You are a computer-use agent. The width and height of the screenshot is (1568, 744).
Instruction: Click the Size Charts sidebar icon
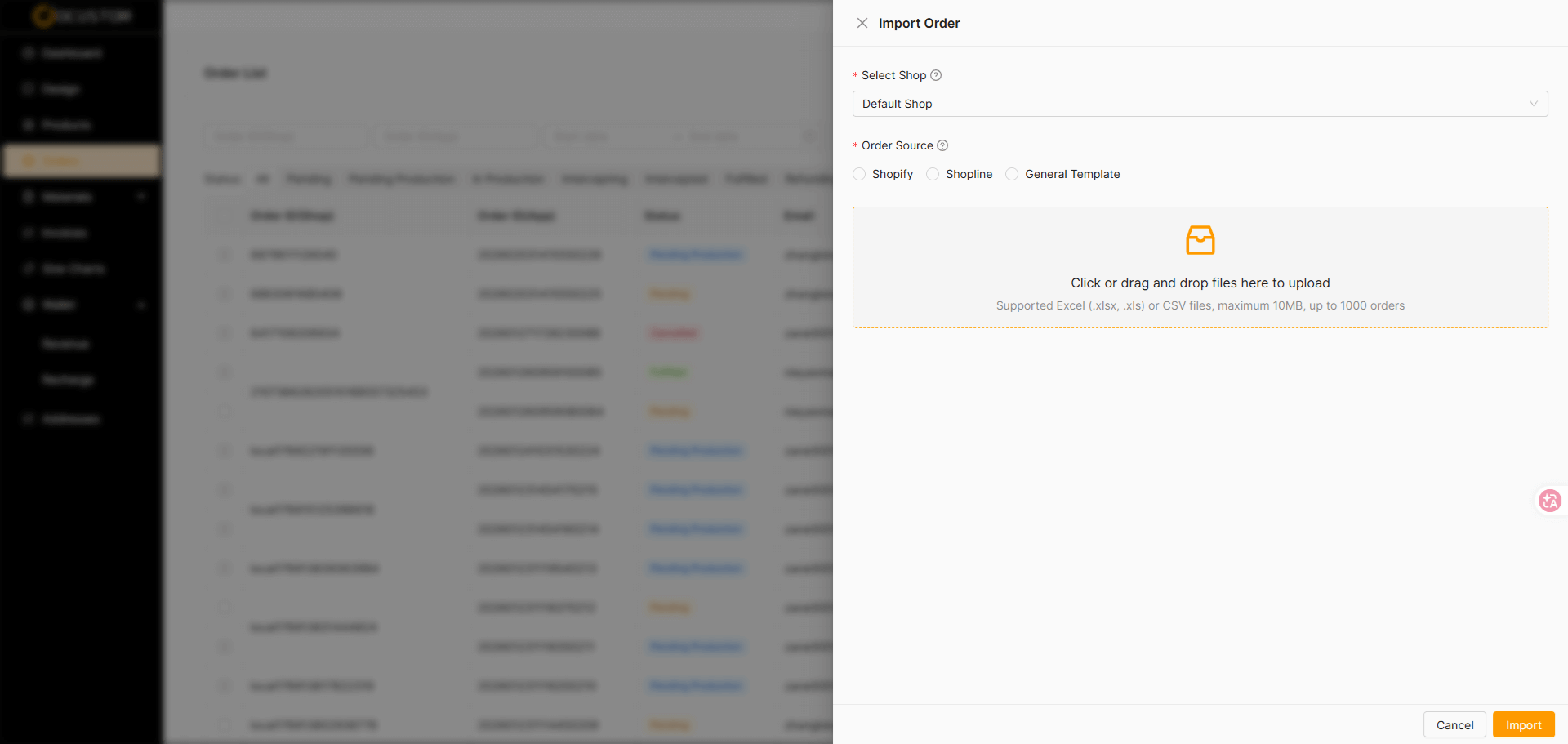click(29, 269)
